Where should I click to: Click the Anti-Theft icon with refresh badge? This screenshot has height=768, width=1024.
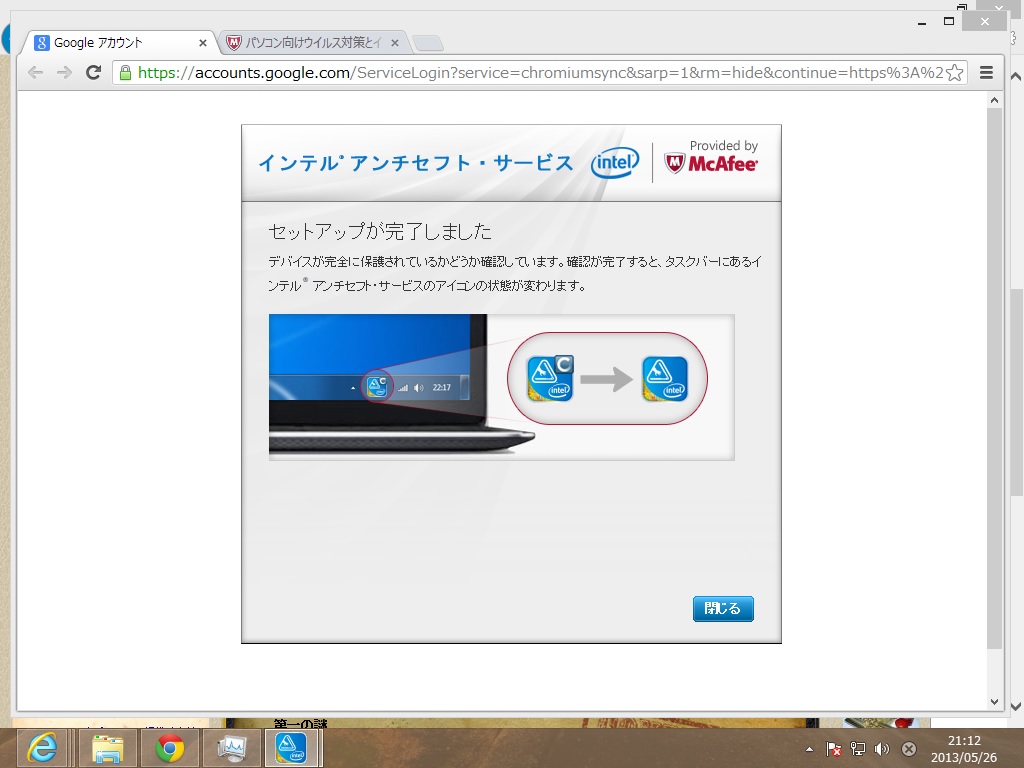[x=550, y=378]
